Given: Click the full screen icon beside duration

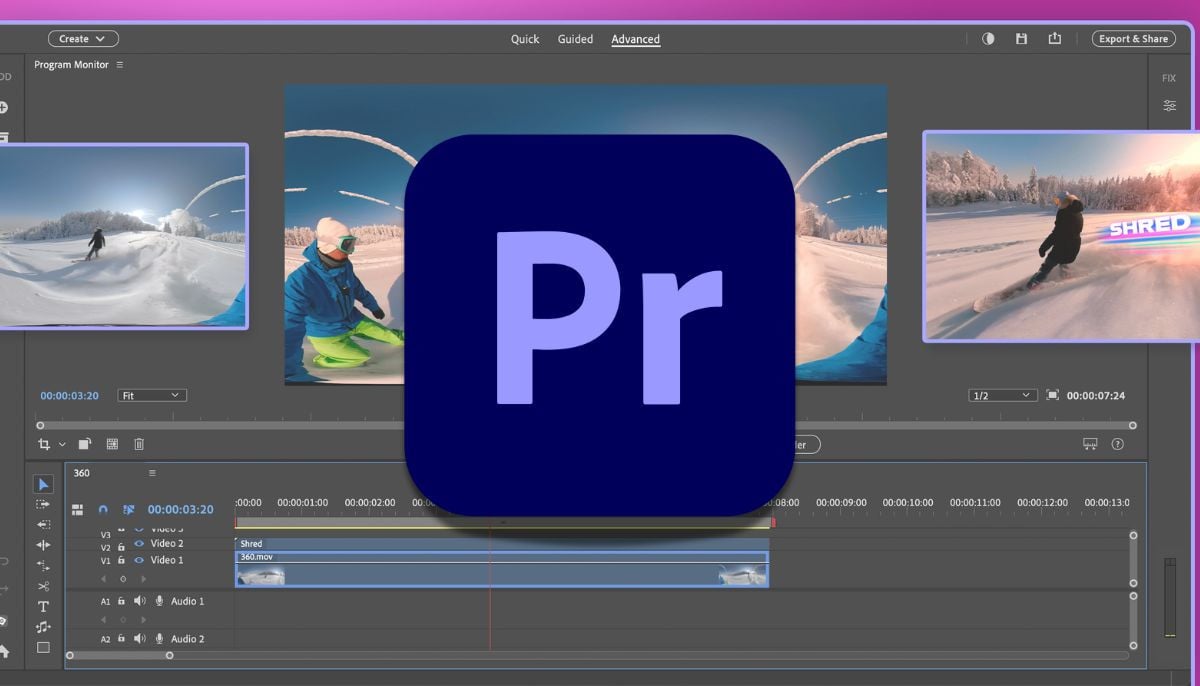Looking at the screenshot, I should tap(1052, 395).
